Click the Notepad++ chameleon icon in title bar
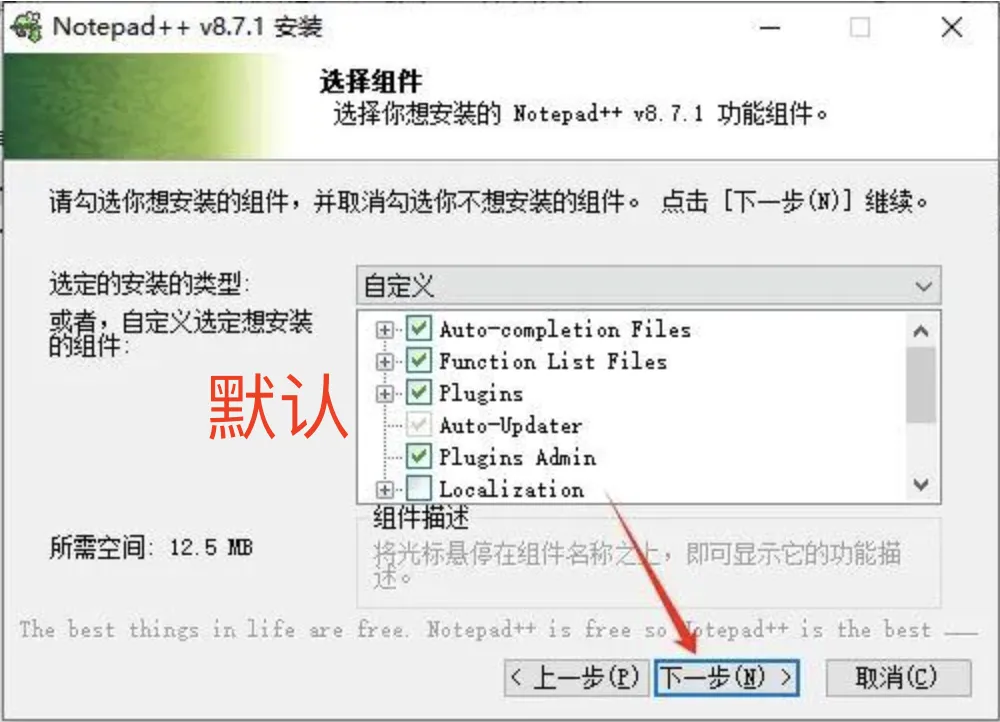Screen dimensions: 1000x722 27,27
